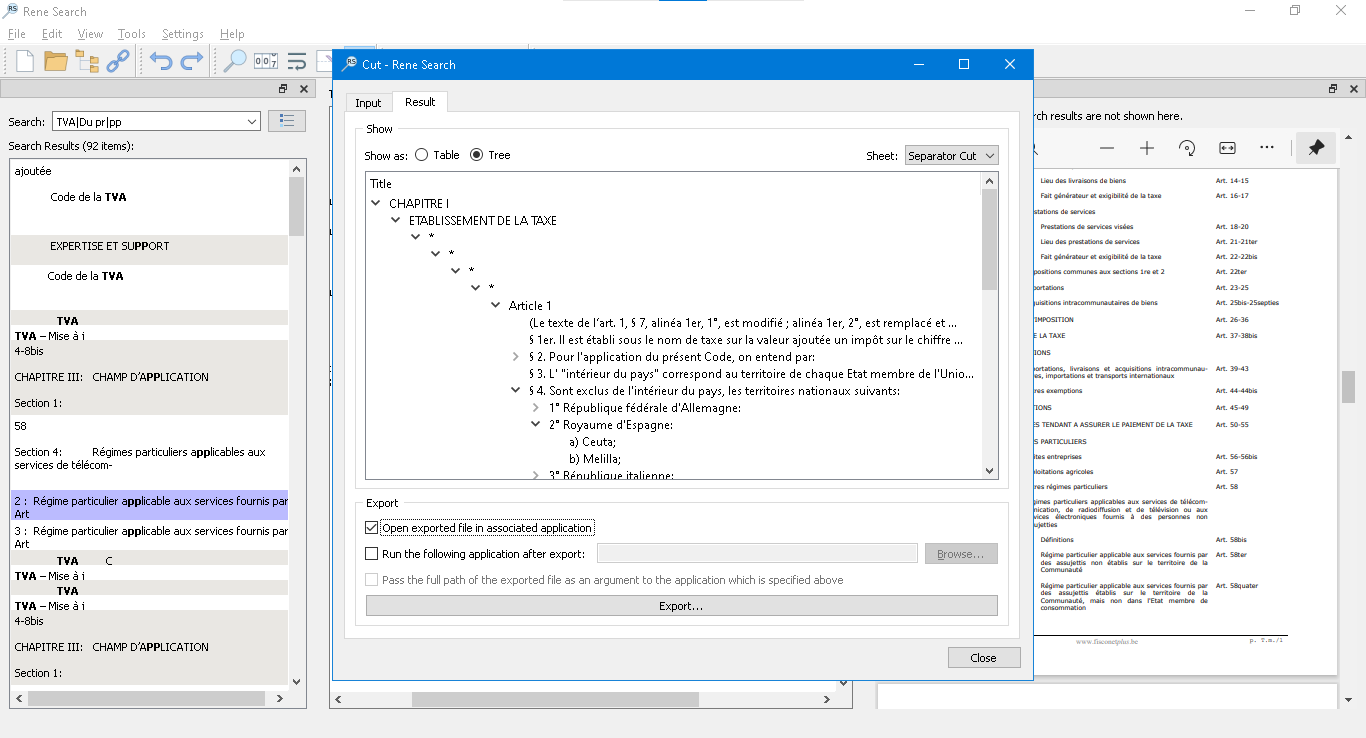Click the chain link icon in toolbar
The width and height of the screenshot is (1366, 738).
click(x=118, y=61)
